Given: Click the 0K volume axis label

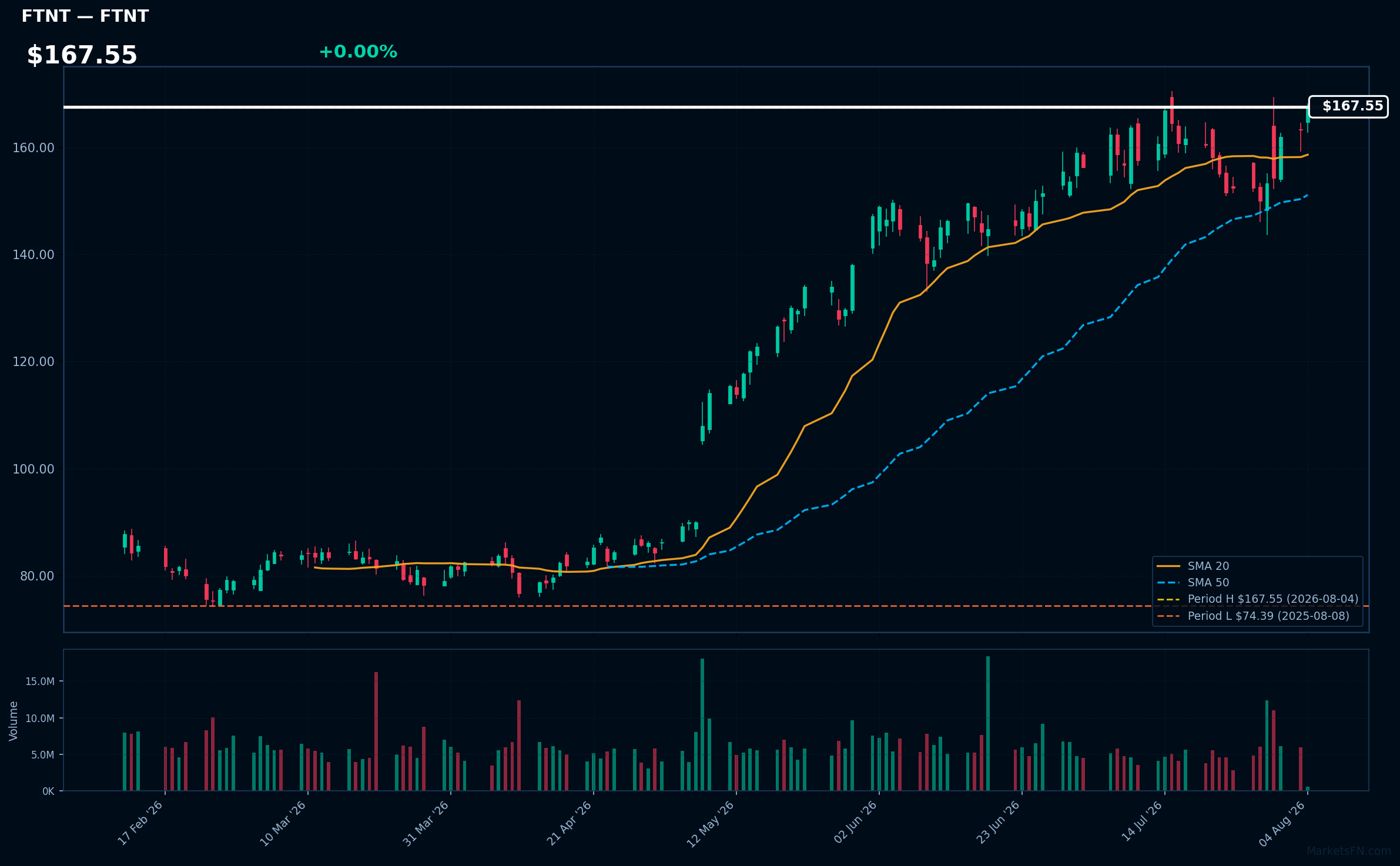Looking at the screenshot, I should click(48, 791).
